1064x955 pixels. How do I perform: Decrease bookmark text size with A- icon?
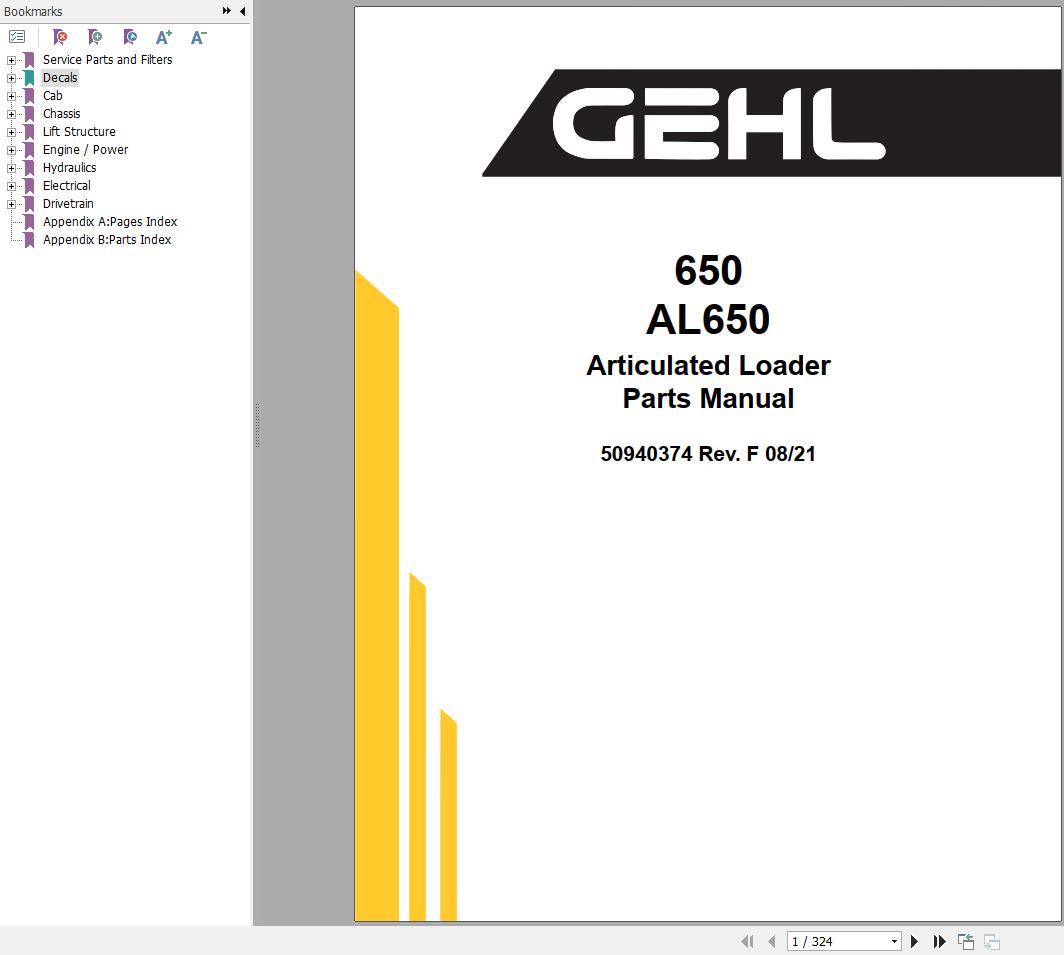(x=198, y=37)
